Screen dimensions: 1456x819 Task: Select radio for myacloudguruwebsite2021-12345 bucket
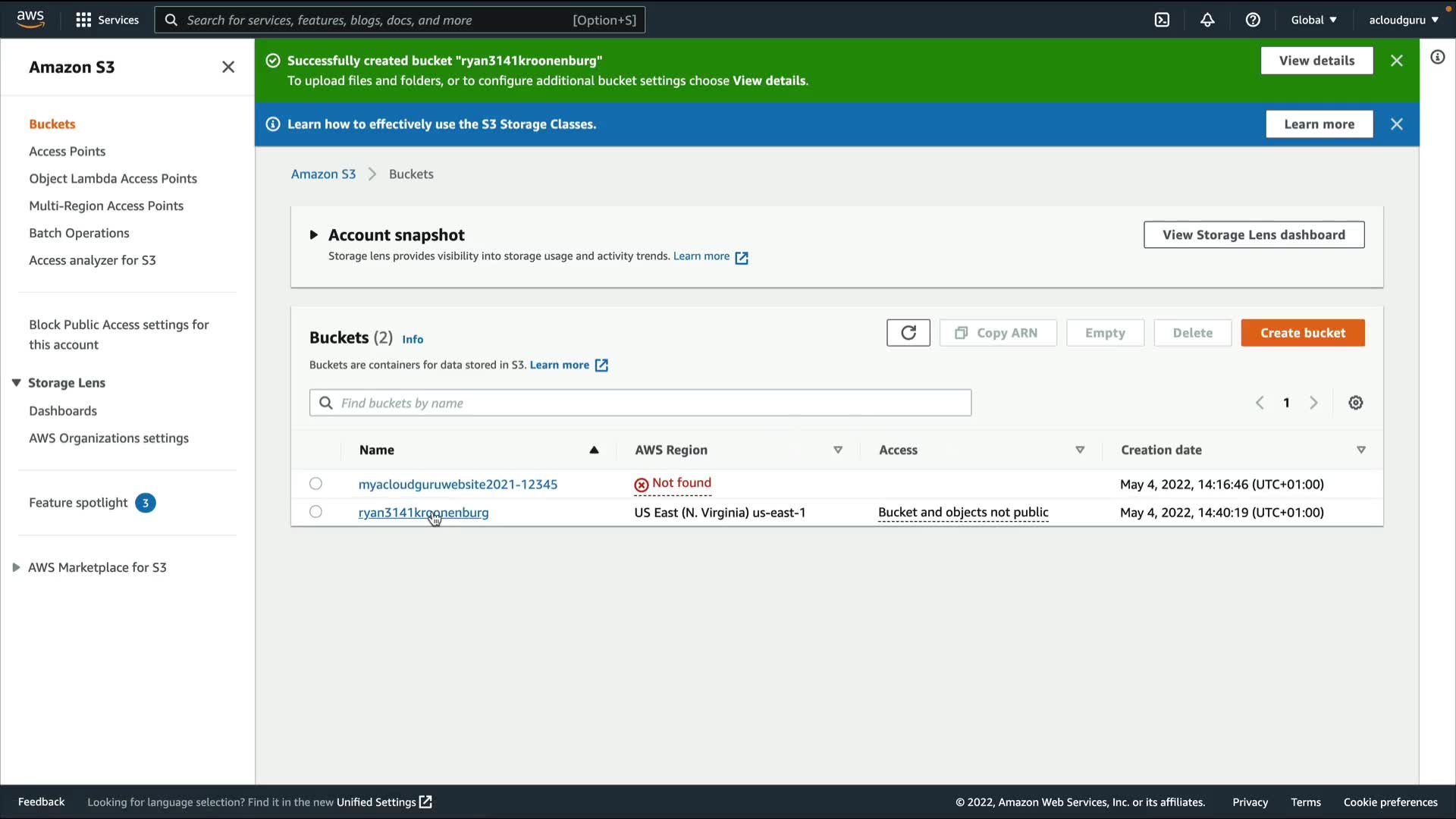tap(315, 484)
